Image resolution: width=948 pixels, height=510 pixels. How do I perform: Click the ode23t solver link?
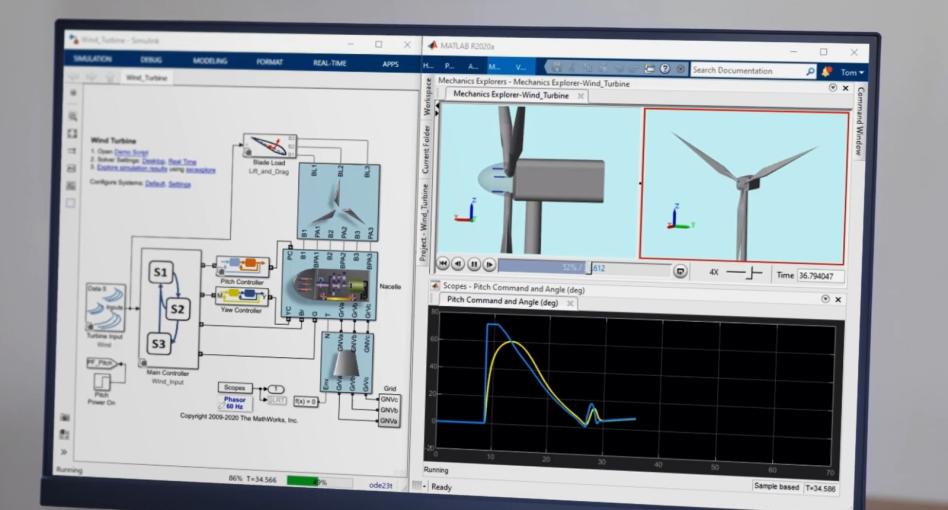(x=381, y=483)
